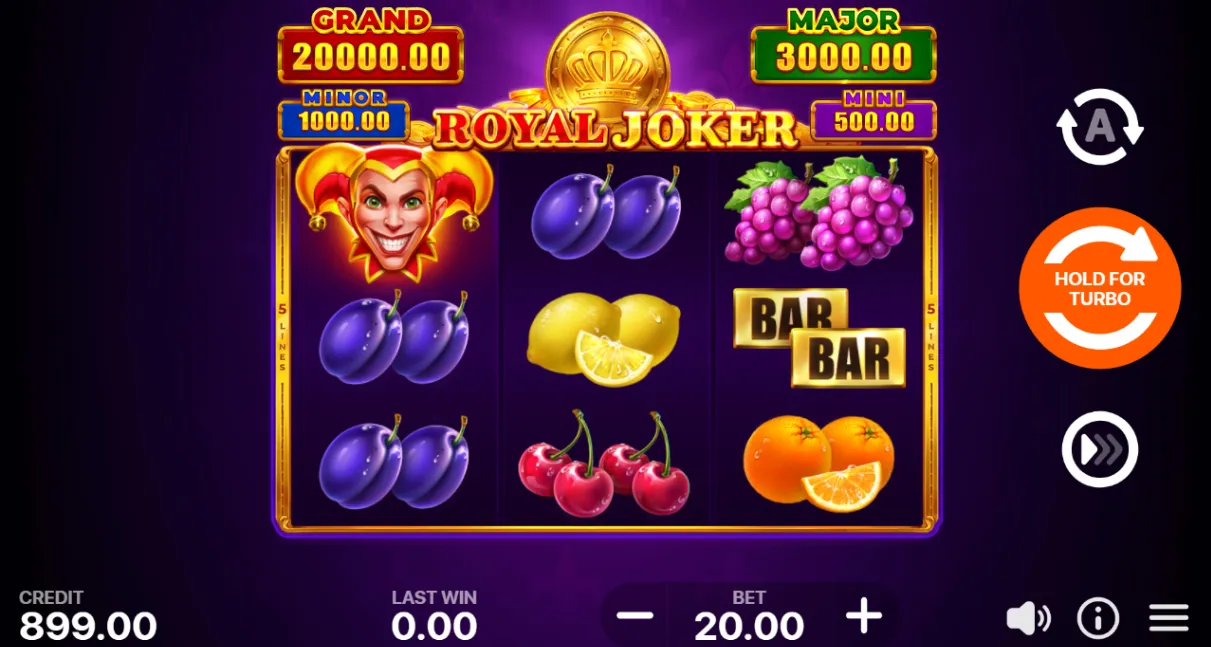
Task: Click the lemon symbol in center
Action: tap(604, 340)
